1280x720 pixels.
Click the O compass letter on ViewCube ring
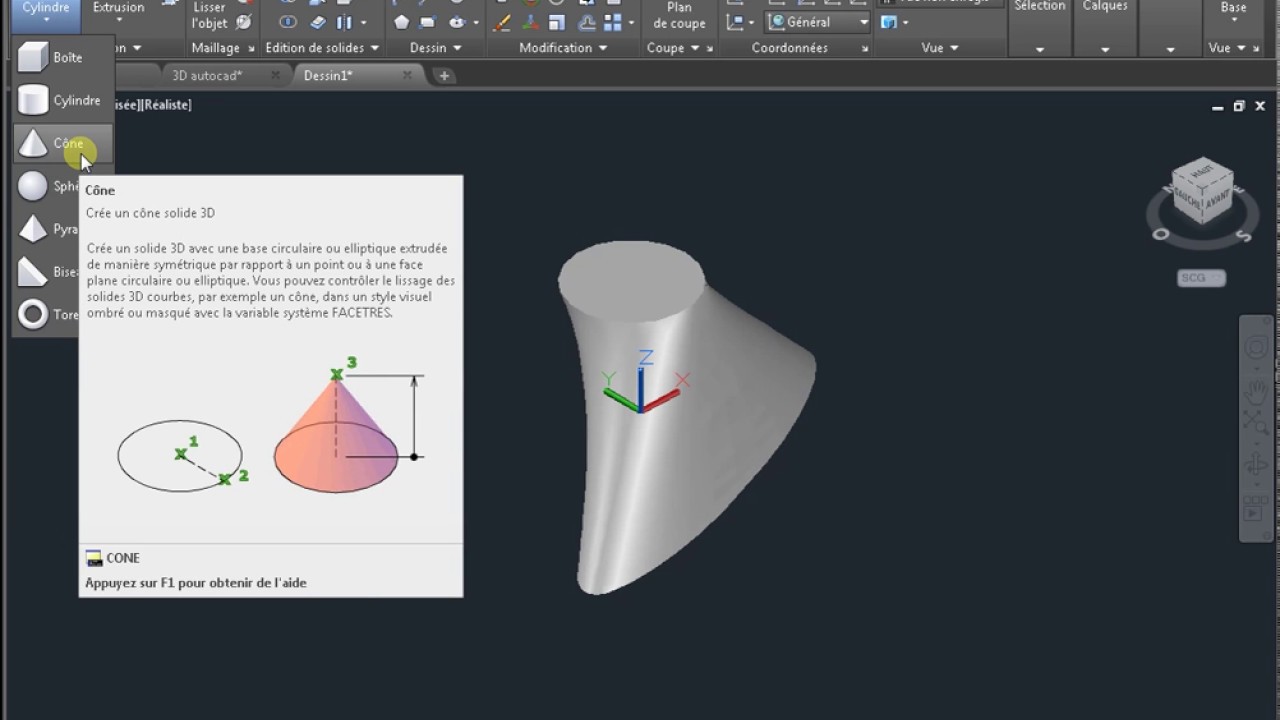pyautogui.click(x=1161, y=235)
